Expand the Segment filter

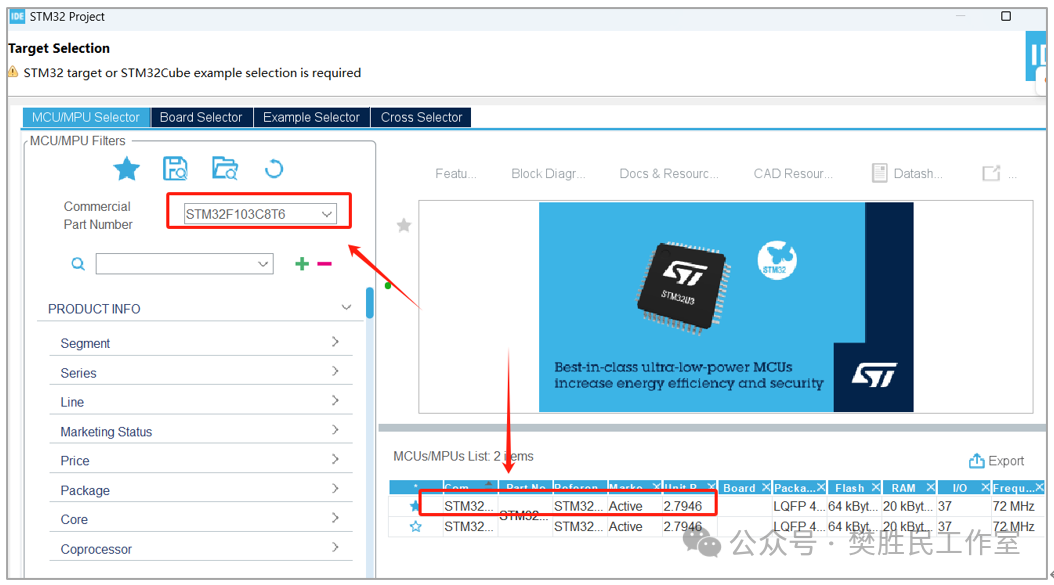tap(335, 342)
